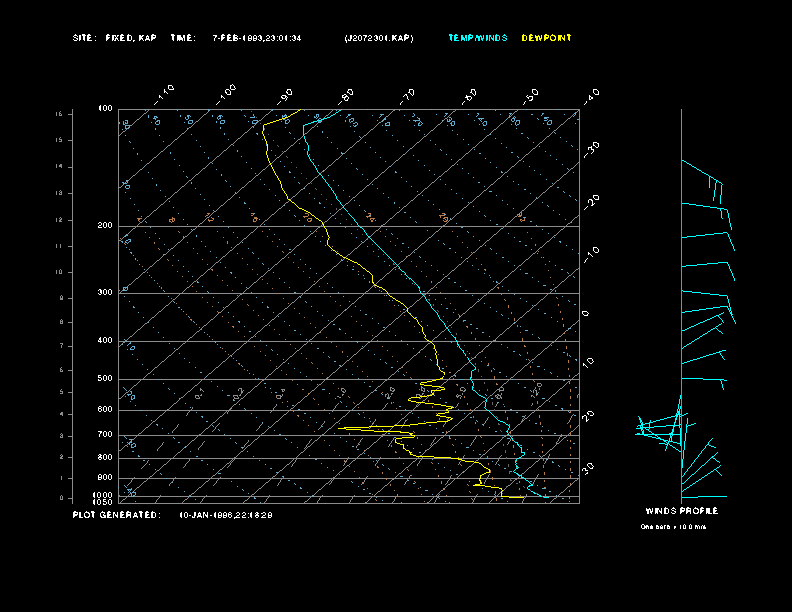Click the 11 km mark on altitude axis
This screenshot has width=792, height=612.
point(59,246)
